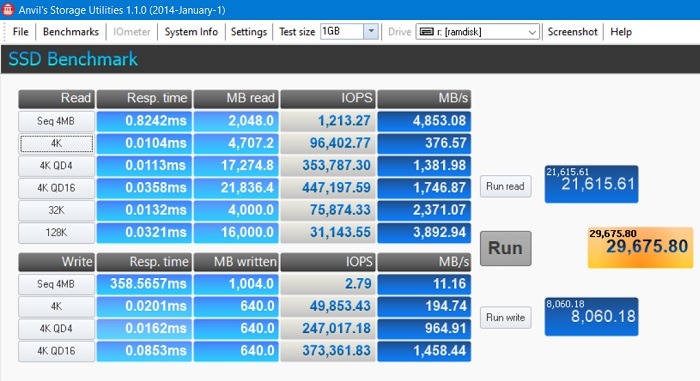Open the IOmeter menu
The image size is (700, 381).
coord(132,32)
